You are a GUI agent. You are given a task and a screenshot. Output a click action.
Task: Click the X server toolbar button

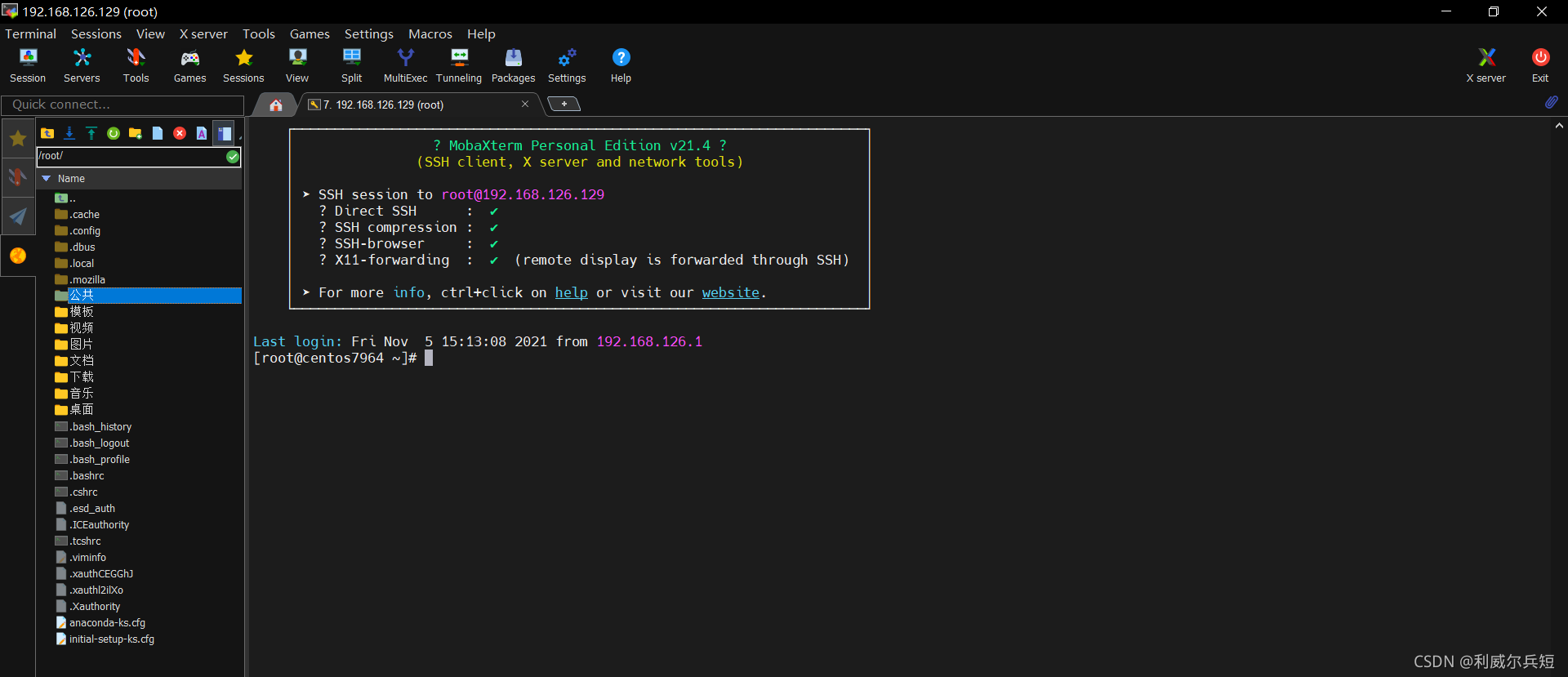pyautogui.click(x=1486, y=65)
